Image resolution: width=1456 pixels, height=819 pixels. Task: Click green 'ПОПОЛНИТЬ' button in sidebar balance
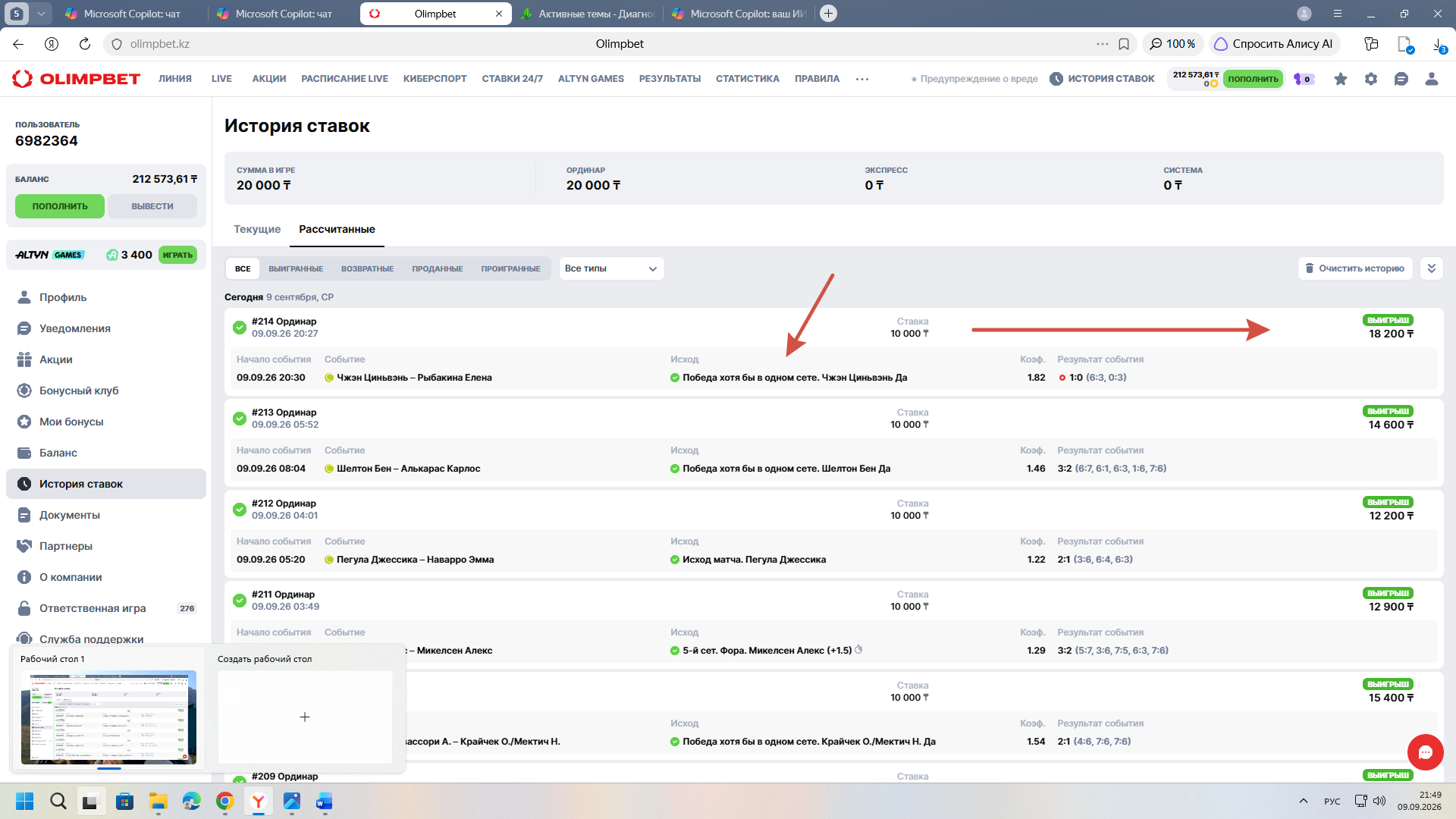60,206
